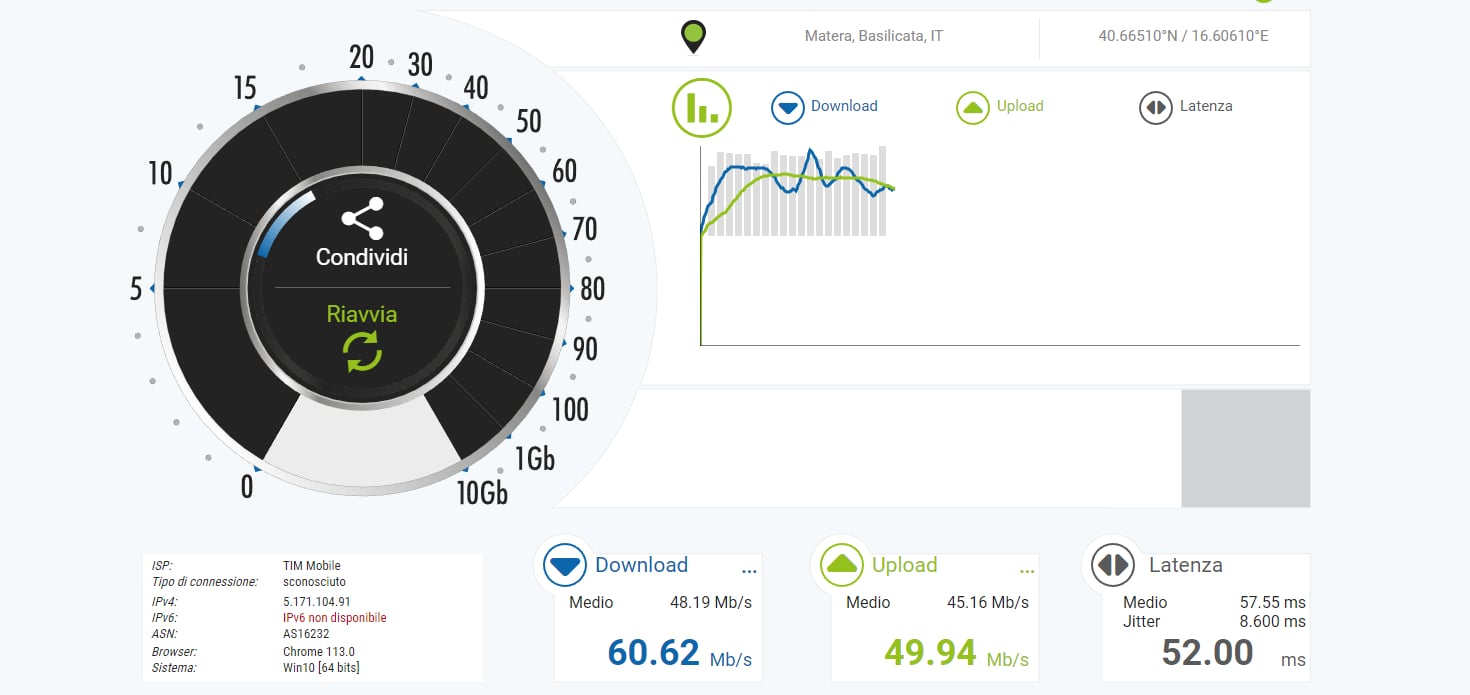Toggle the Download series in chart legend
This screenshot has width=1470, height=695.
825,107
